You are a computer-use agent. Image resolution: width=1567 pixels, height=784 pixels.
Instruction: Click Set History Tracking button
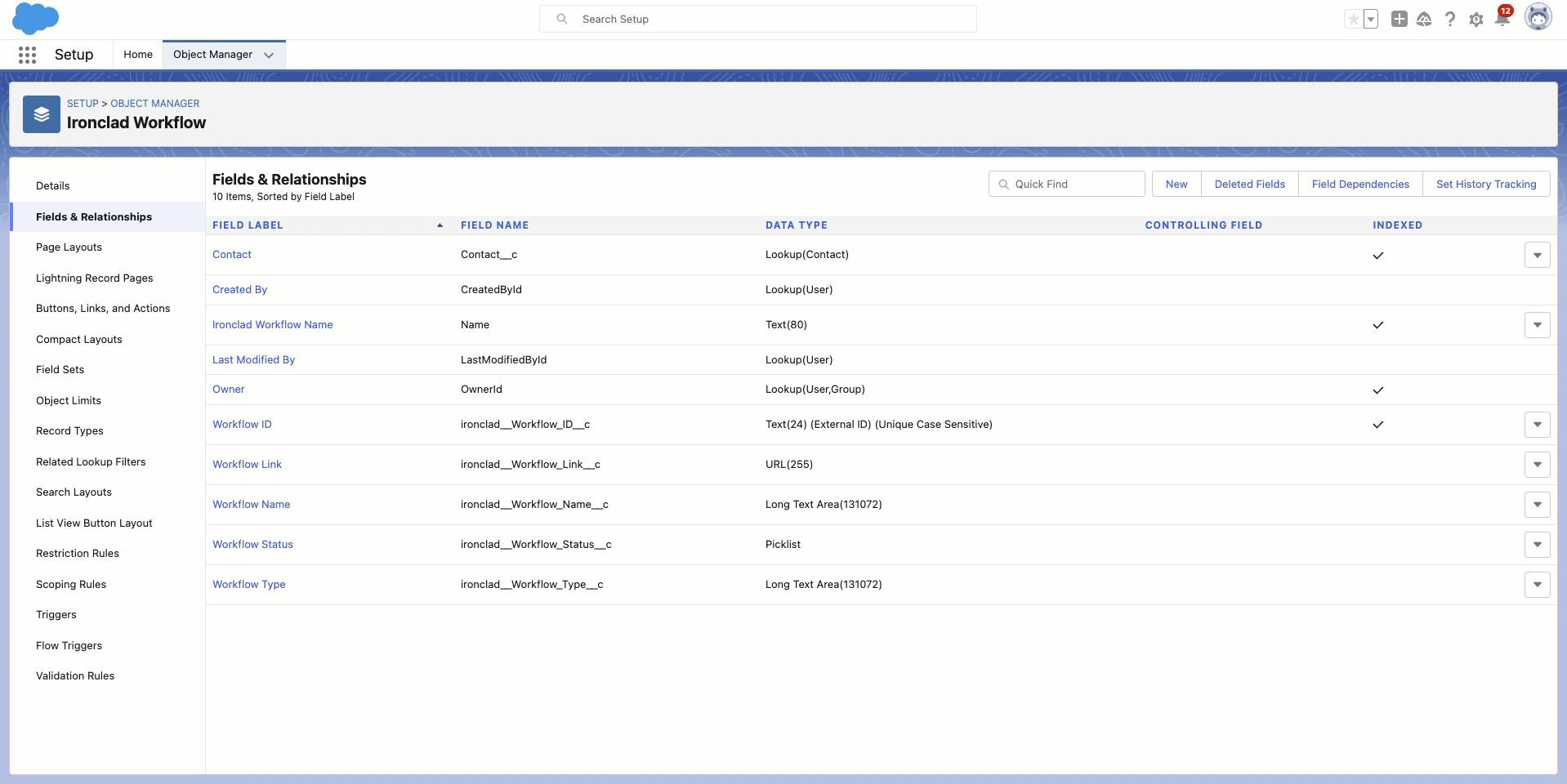pyautogui.click(x=1486, y=184)
